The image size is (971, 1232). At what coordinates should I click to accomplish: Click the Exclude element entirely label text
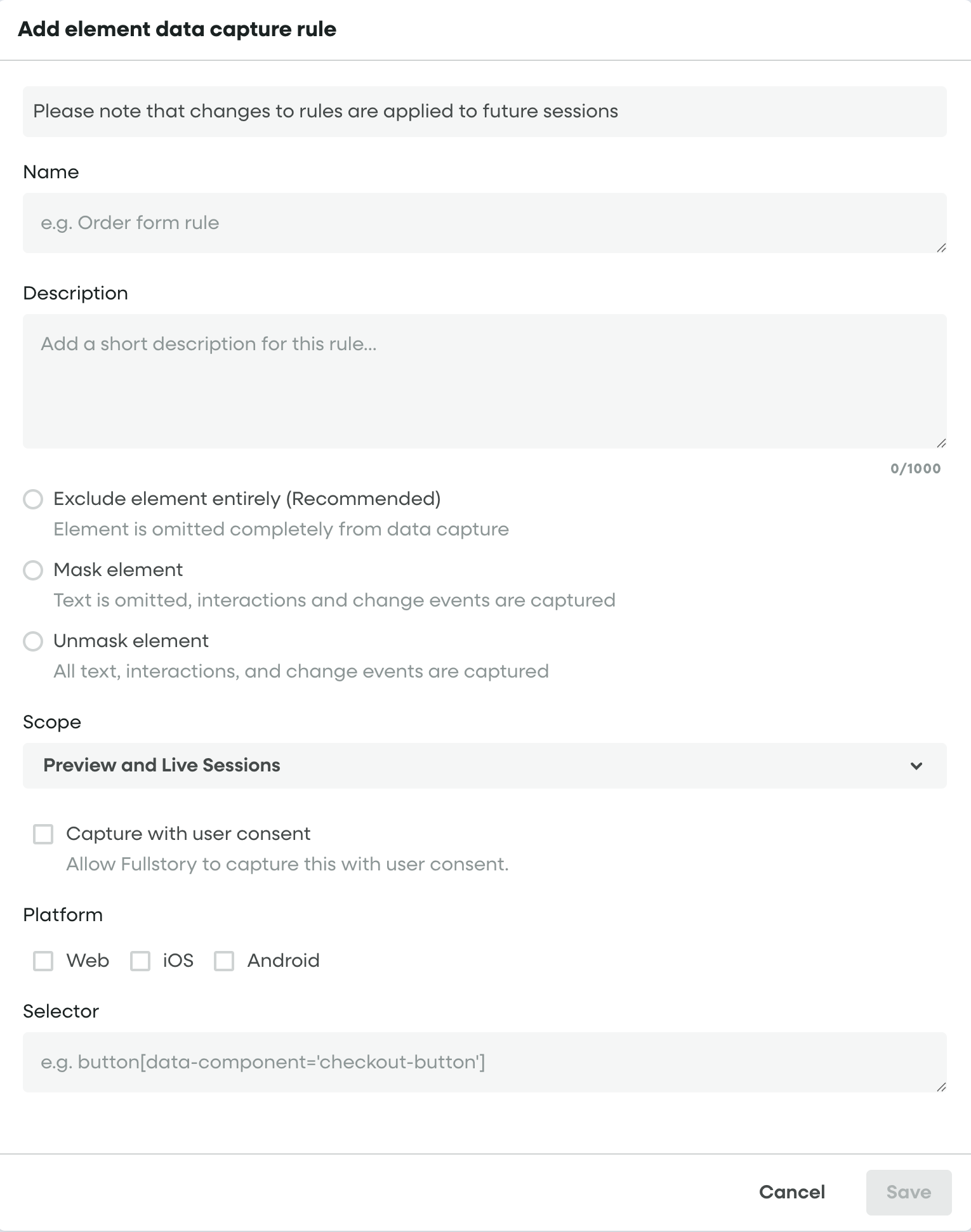[247, 499]
